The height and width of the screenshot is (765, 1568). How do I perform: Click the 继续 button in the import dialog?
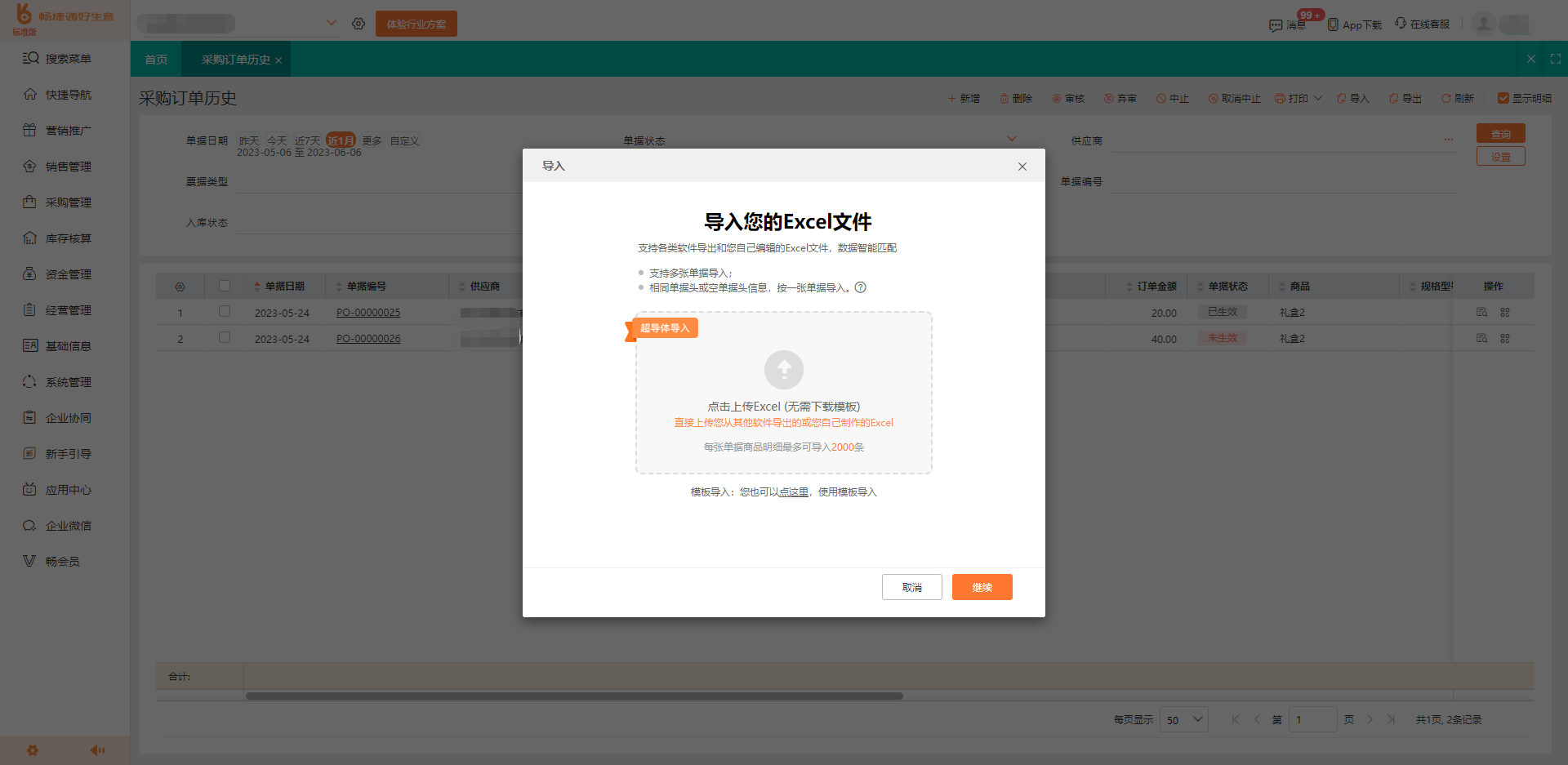click(982, 587)
